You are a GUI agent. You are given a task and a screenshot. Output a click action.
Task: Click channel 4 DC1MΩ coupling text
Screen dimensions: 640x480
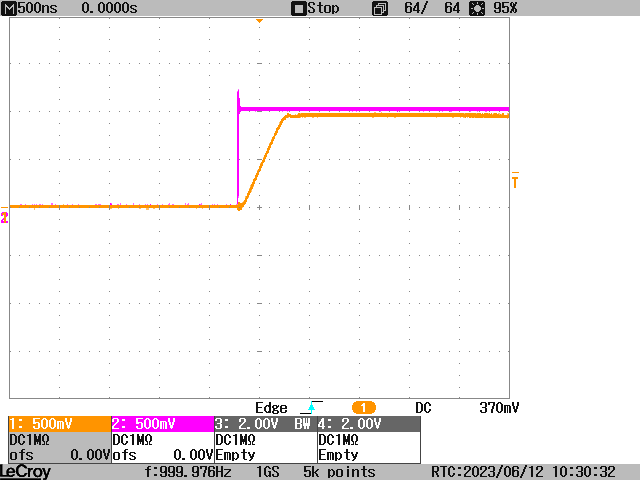pos(338,440)
